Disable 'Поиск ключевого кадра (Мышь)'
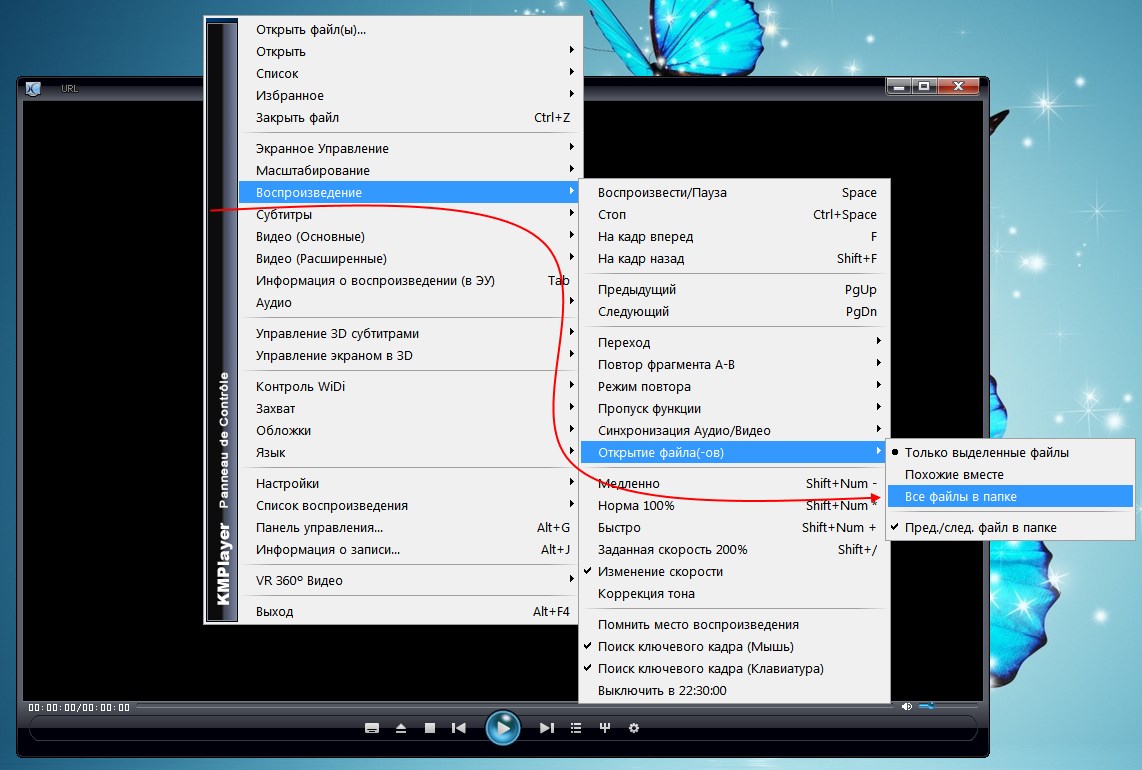This screenshot has width=1142, height=770. point(695,646)
